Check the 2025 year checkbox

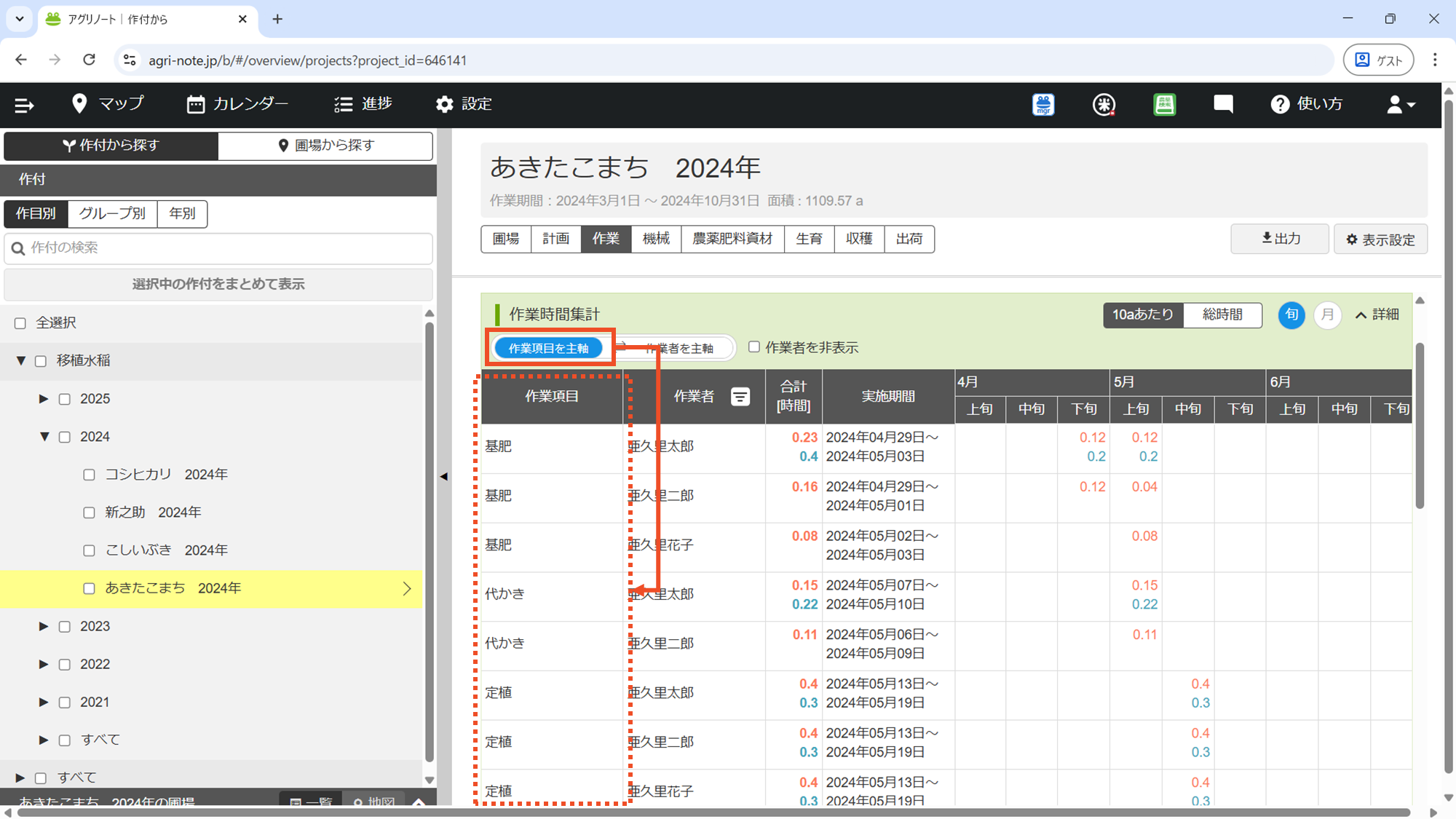coord(65,399)
